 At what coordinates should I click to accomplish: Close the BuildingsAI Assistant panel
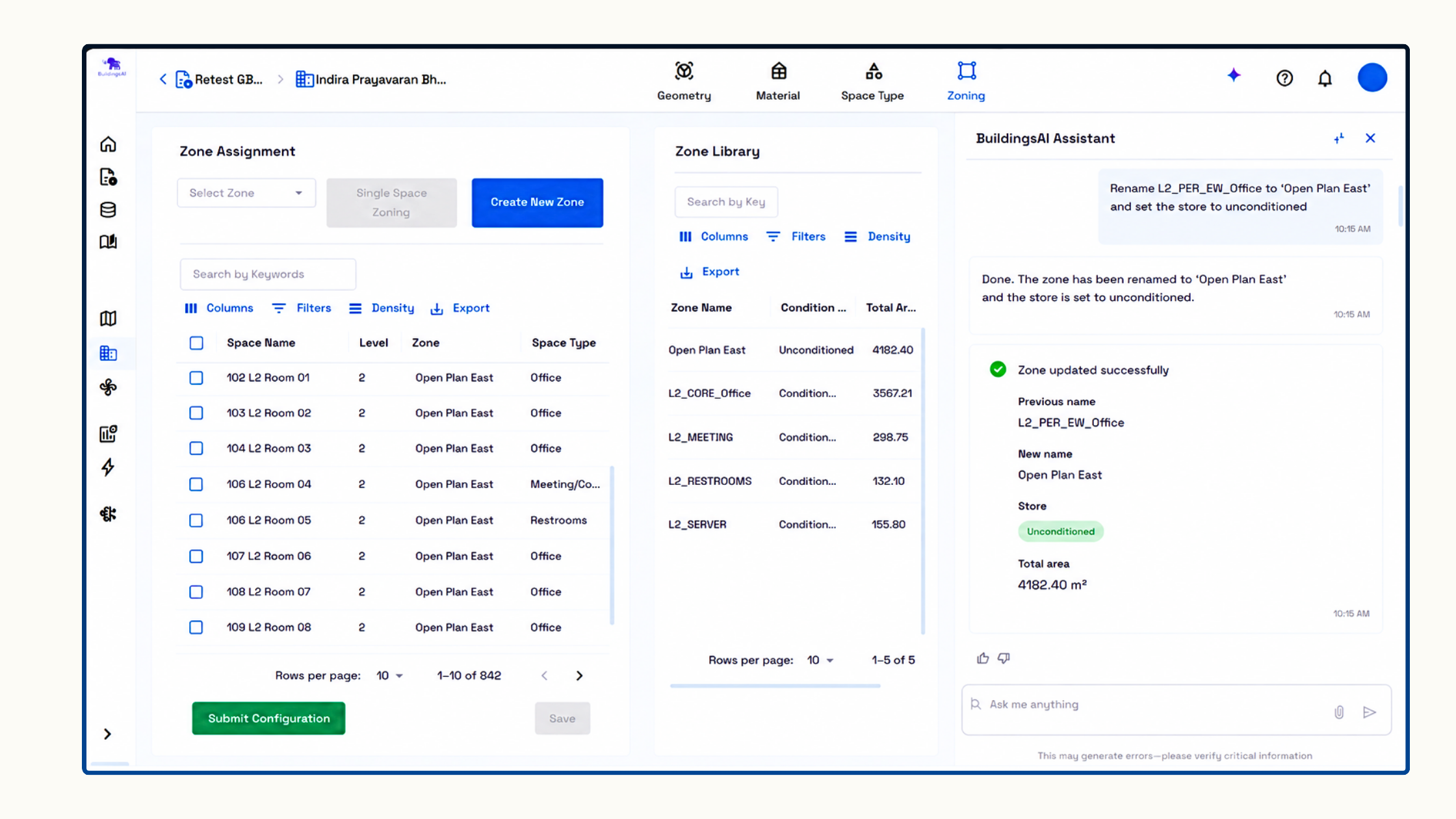coord(1370,138)
